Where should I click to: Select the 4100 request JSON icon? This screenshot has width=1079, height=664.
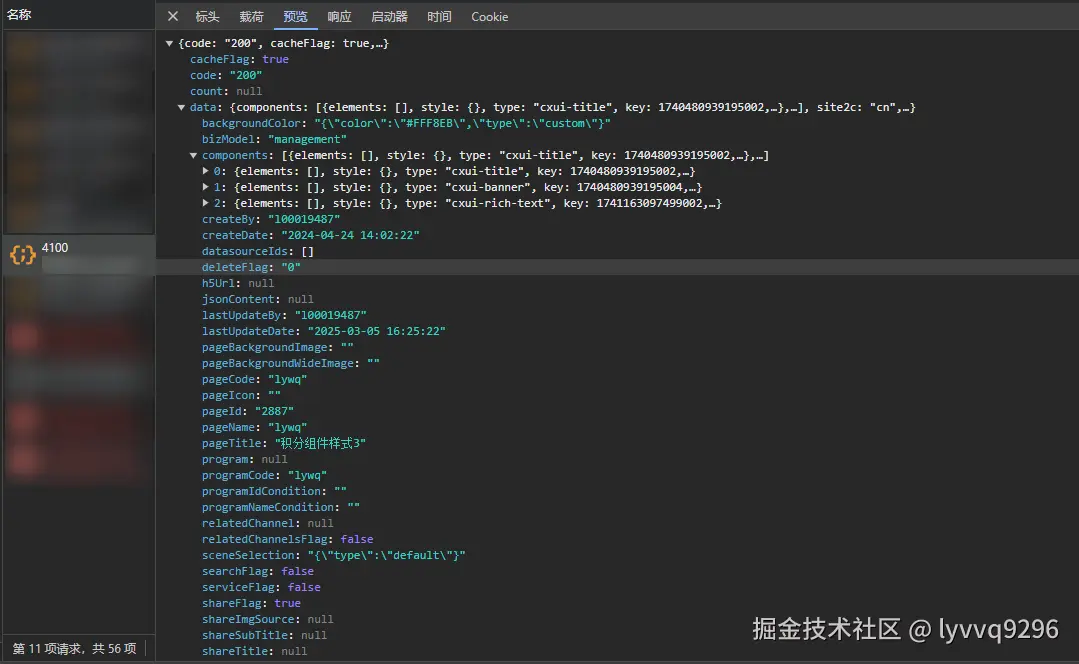click(x=23, y=255)
